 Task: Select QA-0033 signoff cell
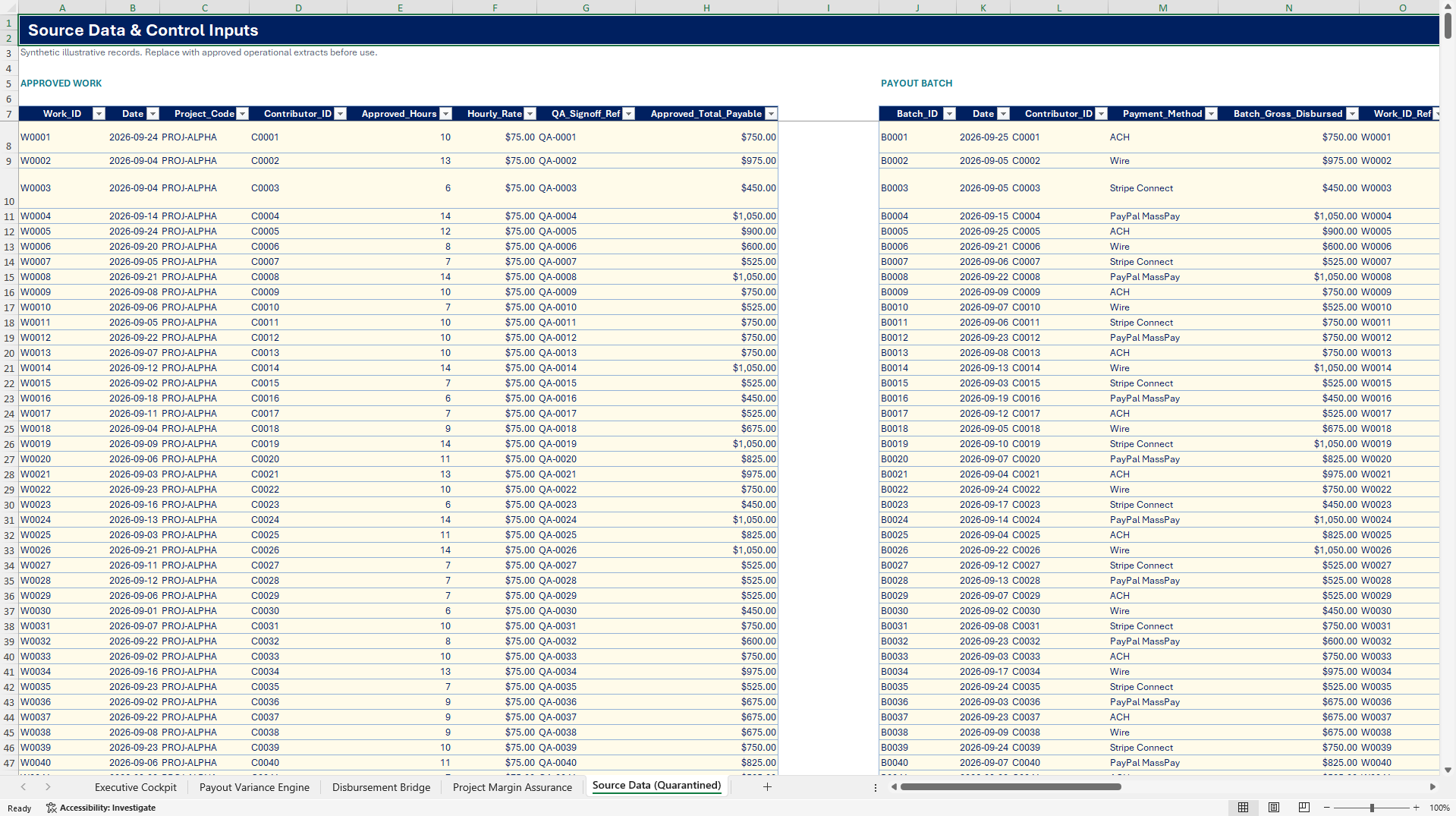tap(586, 657)
